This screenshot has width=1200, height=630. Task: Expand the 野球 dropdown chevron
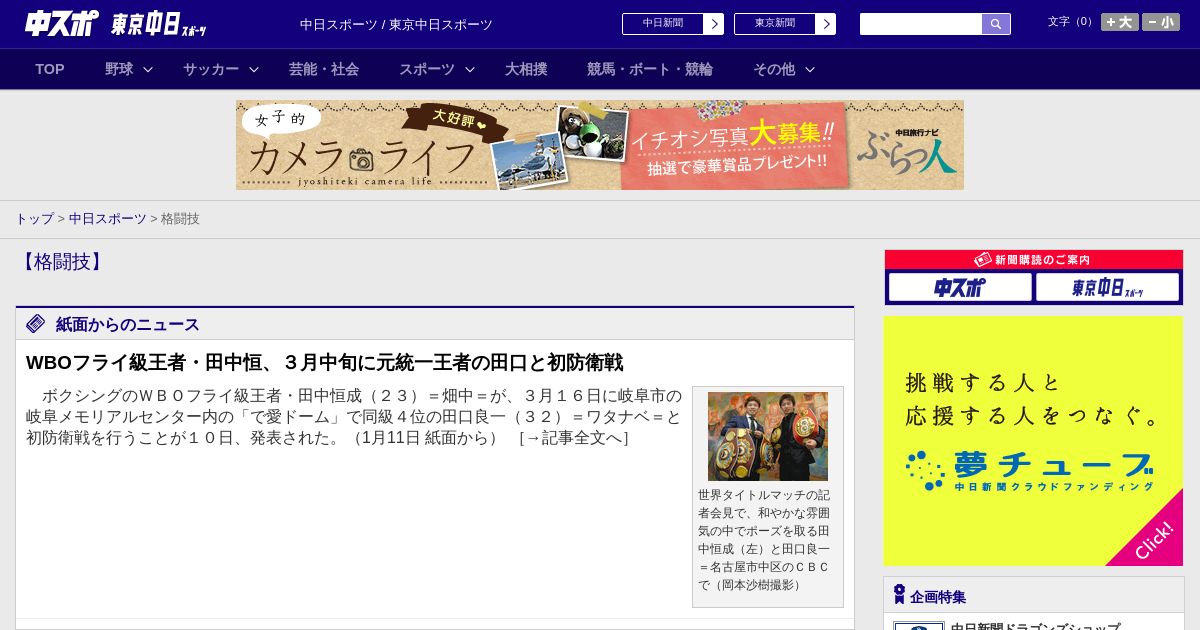coord(148,69)
